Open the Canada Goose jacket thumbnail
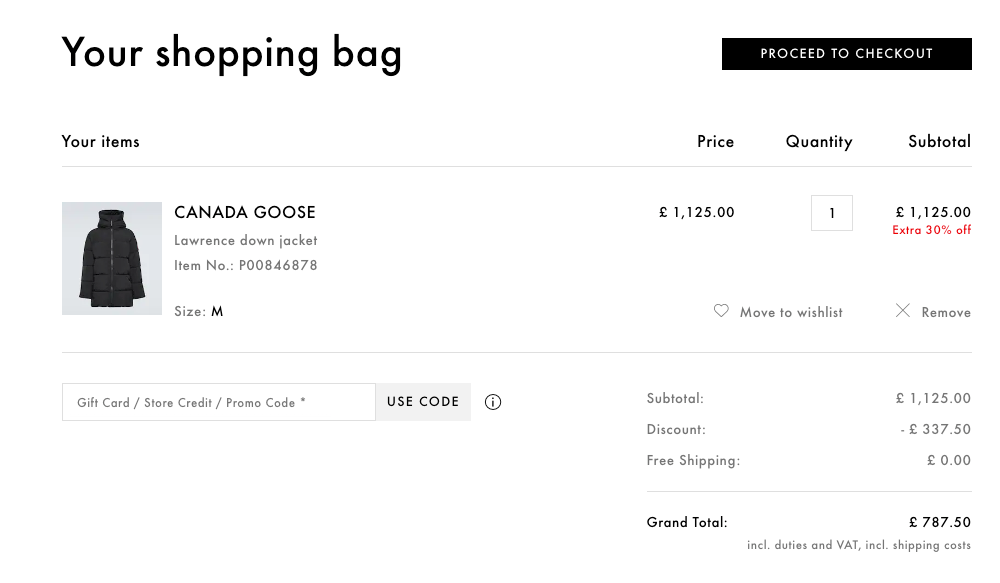Image resolution: width=1000 pixels, height=583 pixels. (112, 259)
